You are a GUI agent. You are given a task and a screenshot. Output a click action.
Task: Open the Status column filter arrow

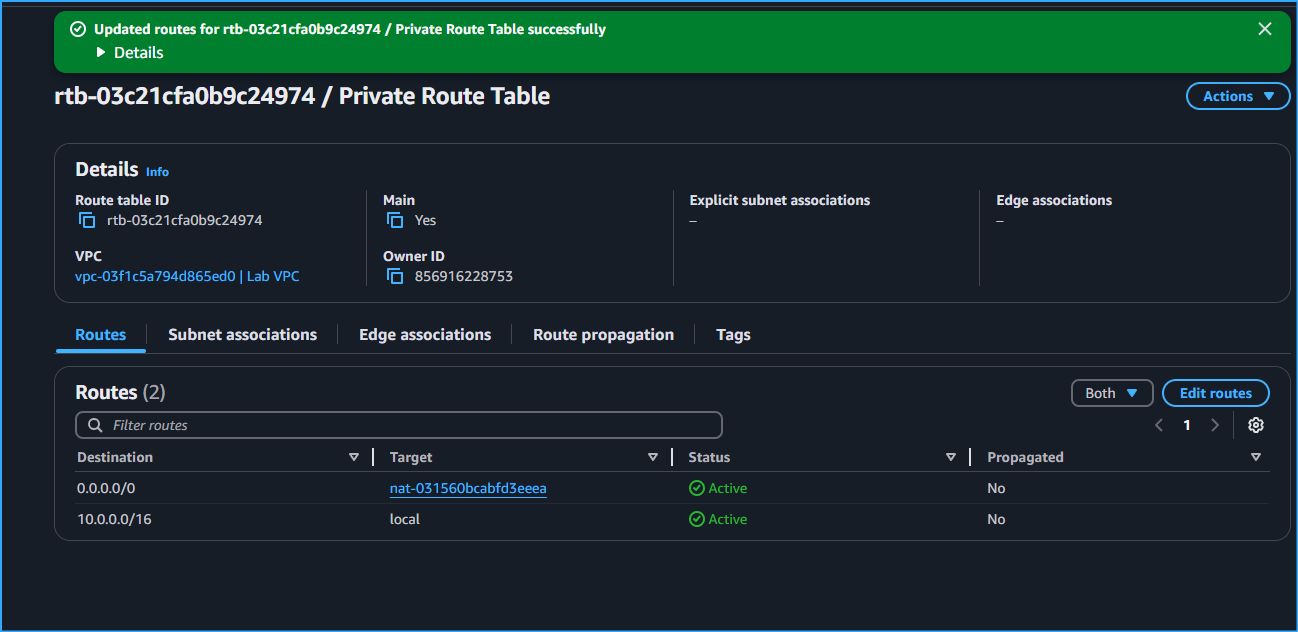point(950,456)
